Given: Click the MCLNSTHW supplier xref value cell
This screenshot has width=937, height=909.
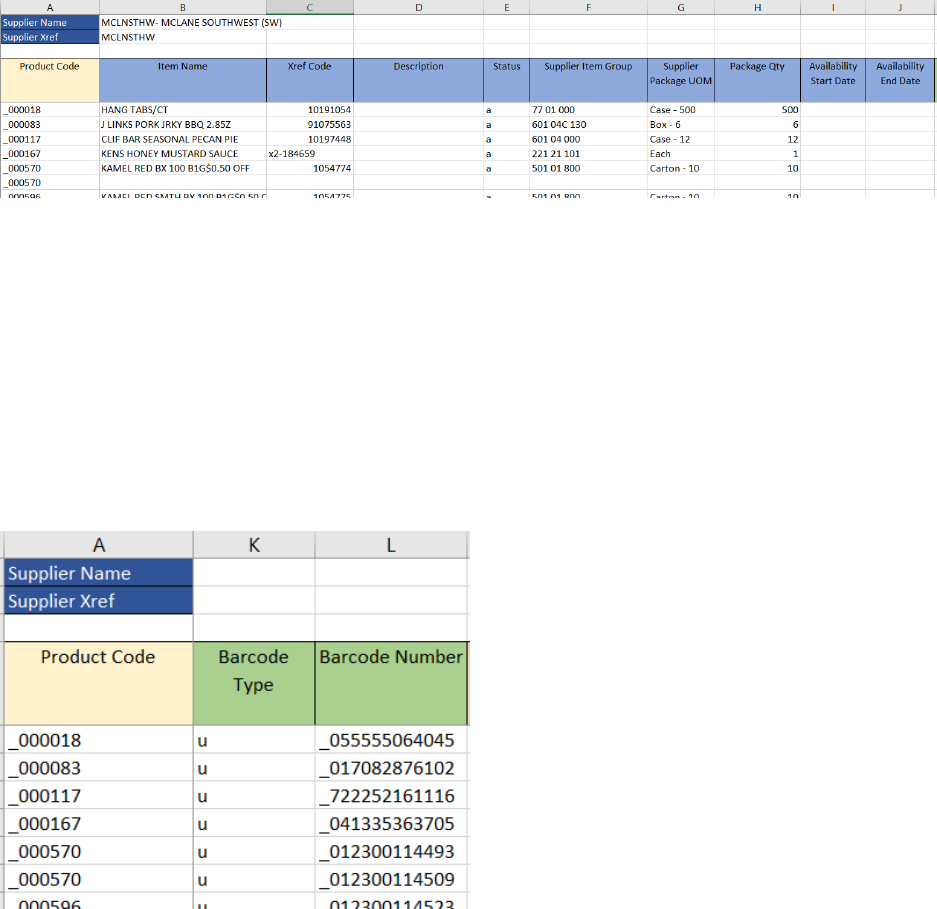Looking at the screenshot, I should point(183,37).
